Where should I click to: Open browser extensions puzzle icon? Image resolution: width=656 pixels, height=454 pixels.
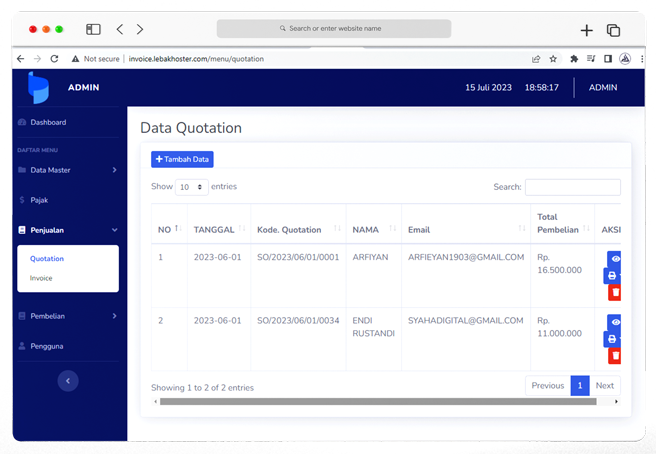574,59
